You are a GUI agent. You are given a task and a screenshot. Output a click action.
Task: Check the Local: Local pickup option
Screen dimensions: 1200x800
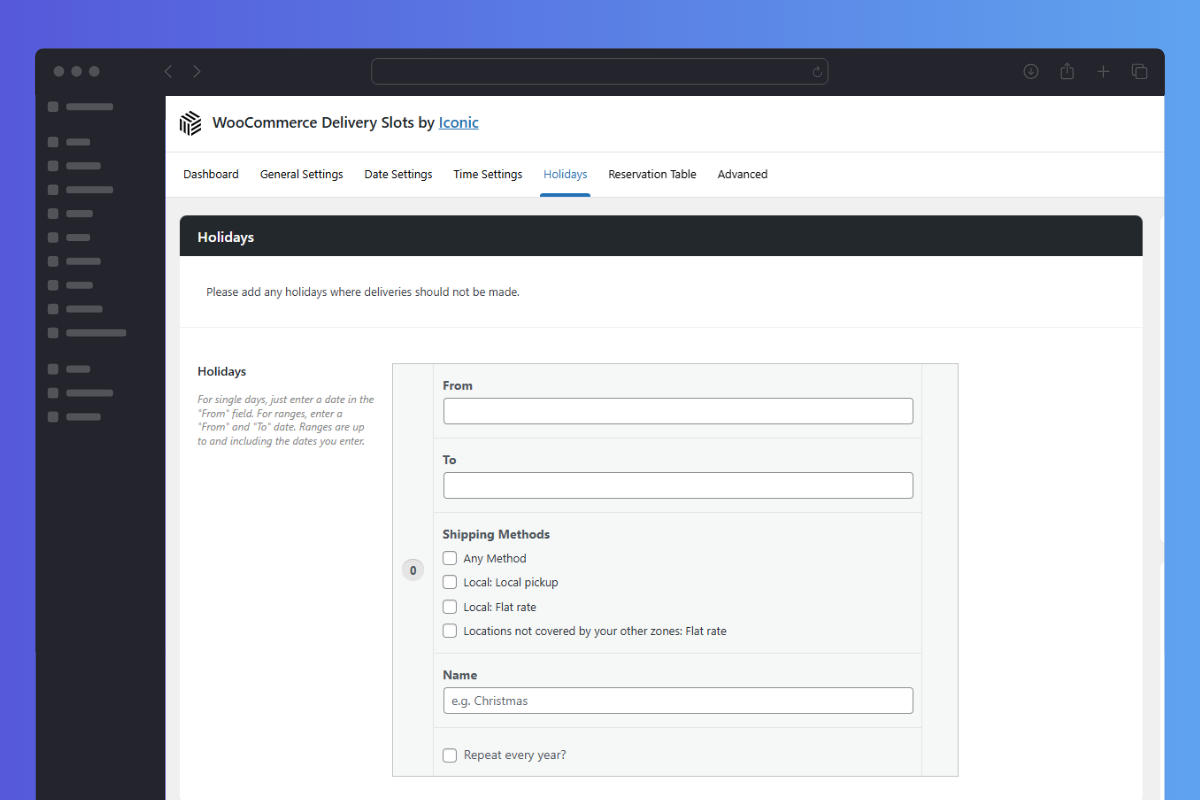[449, 582]
